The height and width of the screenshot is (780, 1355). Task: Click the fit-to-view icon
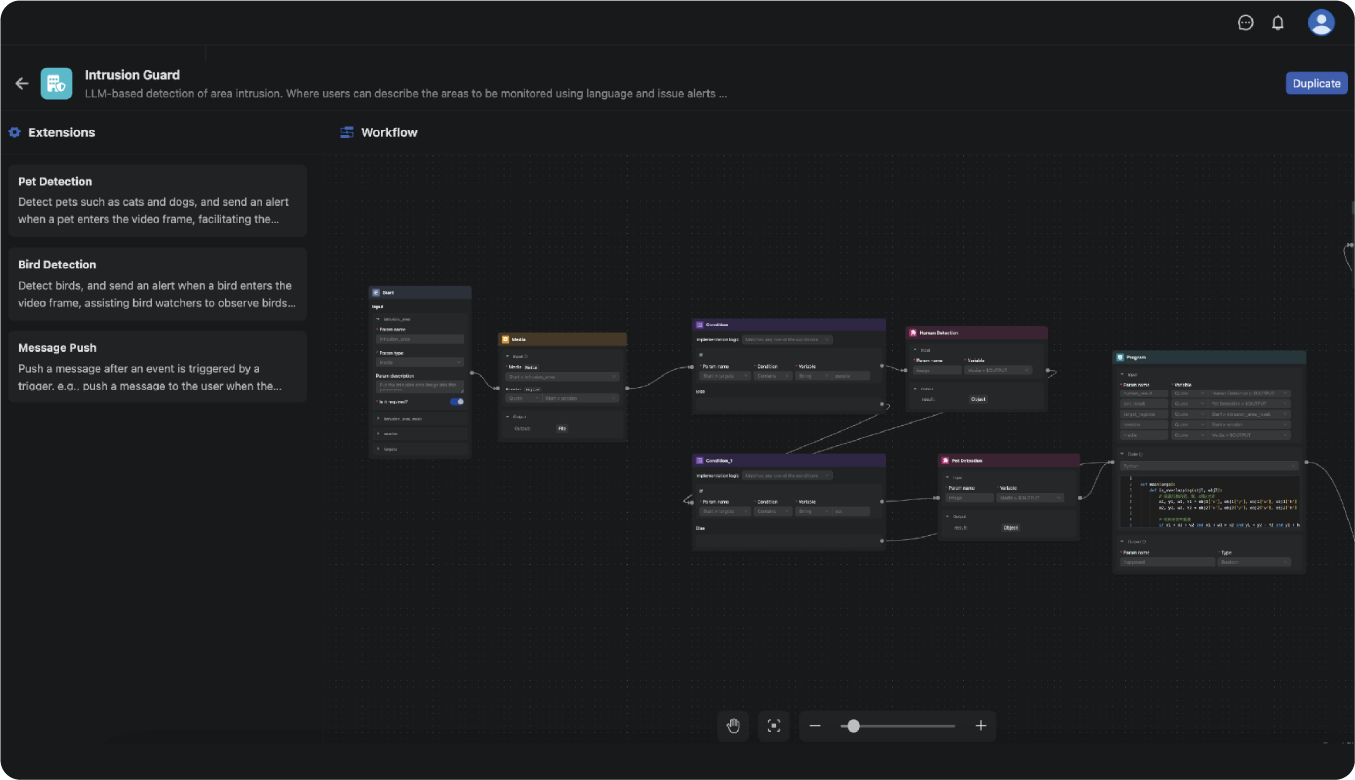(773, 726)
